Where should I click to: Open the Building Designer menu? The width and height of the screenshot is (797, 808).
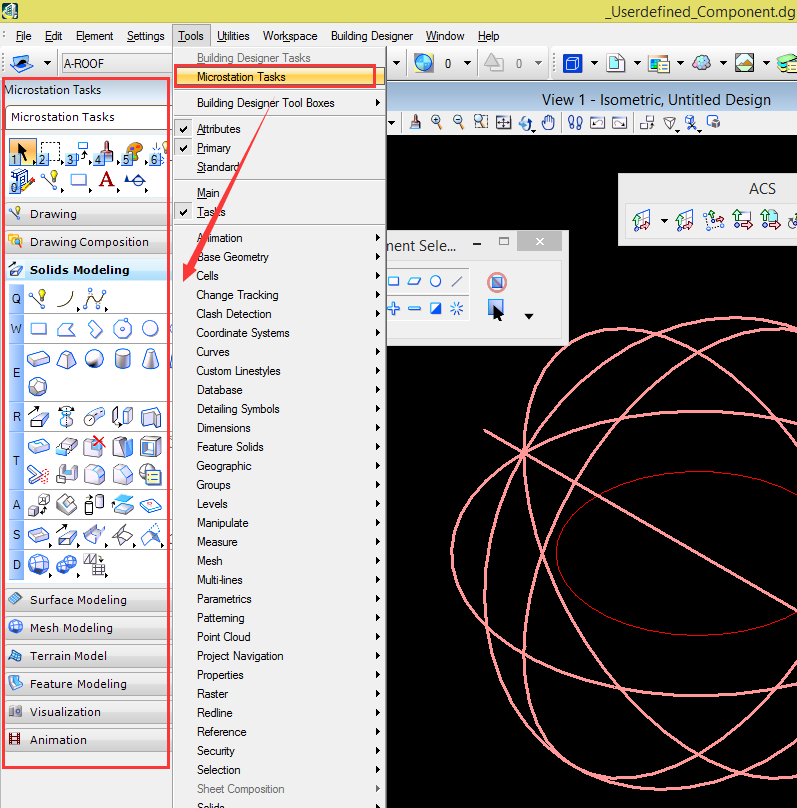click(371, 36)
